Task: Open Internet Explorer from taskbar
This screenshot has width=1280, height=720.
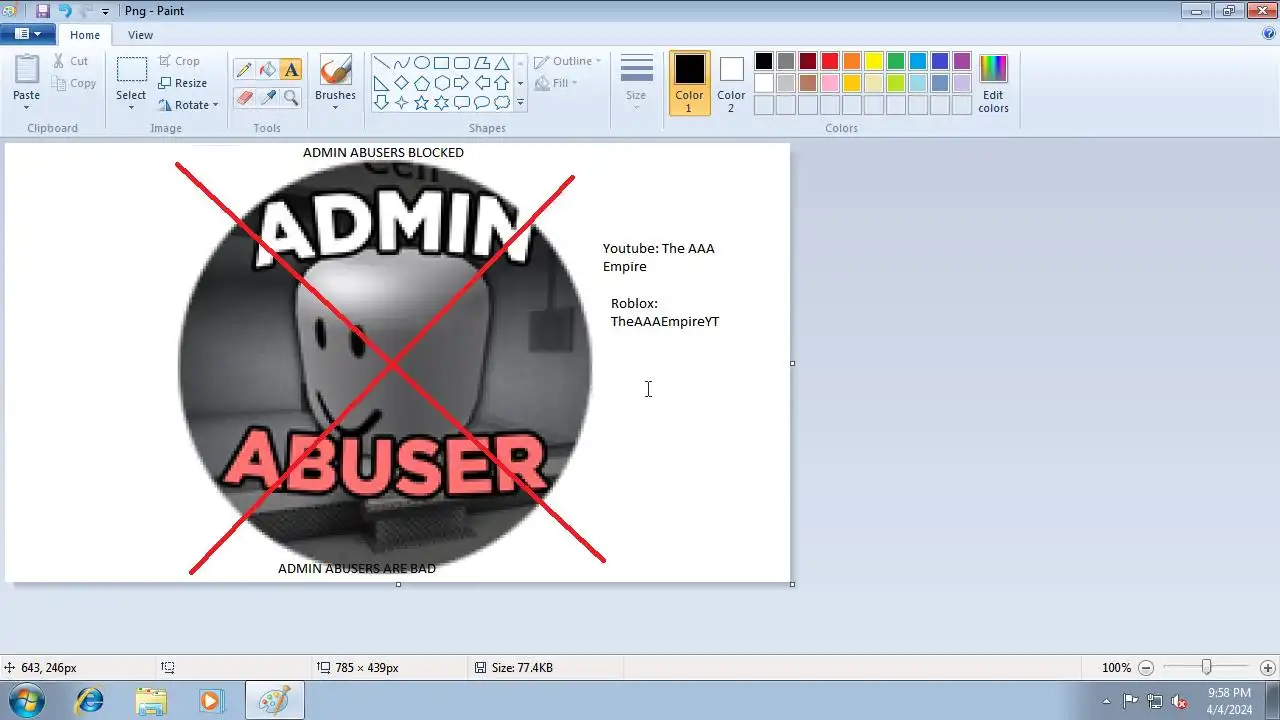Action: (89, 700)
